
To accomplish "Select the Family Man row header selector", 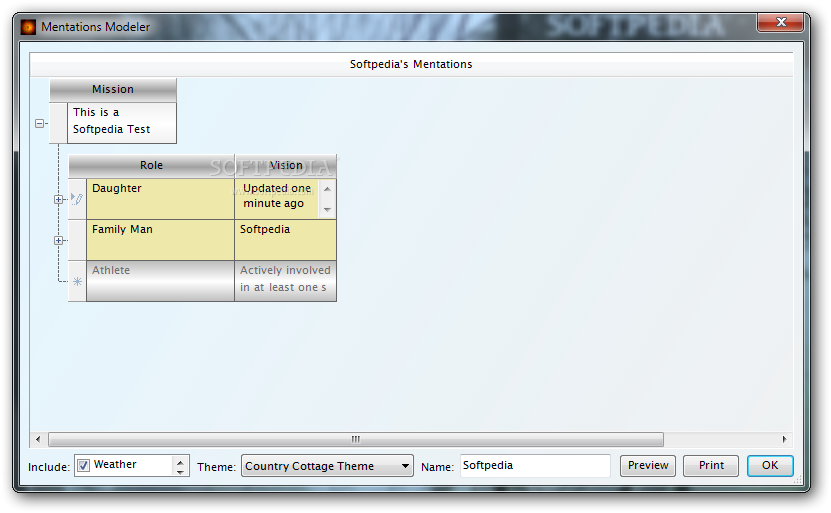I will (77, 240).
